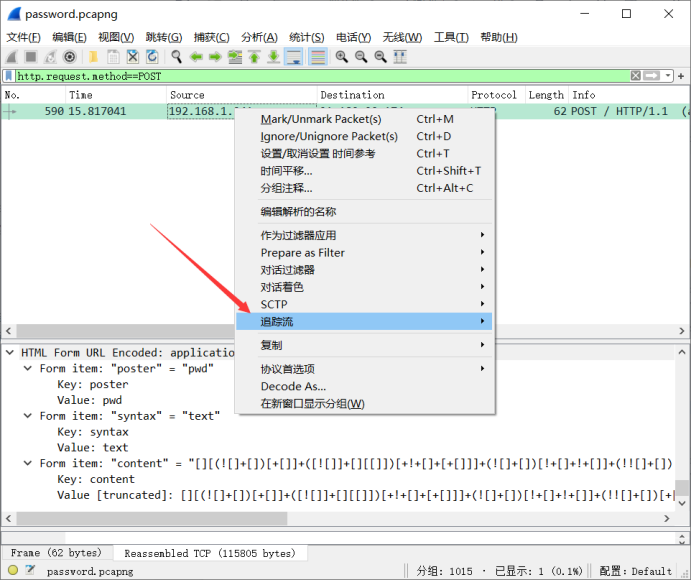
Task: Open the 帮助(H) menu
Action: tap(499, 38)
